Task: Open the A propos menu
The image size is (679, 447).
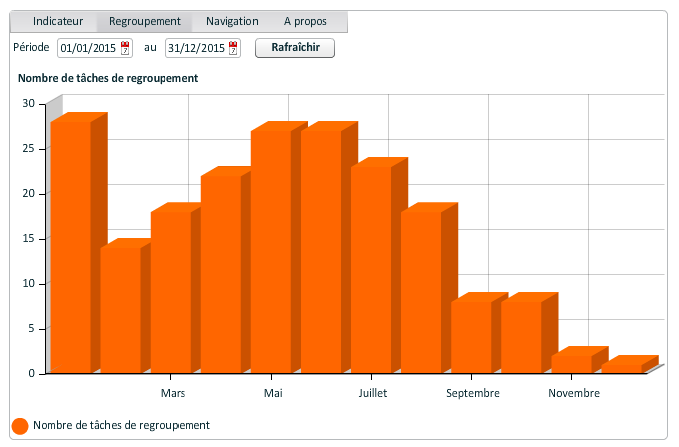Action: (305, 21)
